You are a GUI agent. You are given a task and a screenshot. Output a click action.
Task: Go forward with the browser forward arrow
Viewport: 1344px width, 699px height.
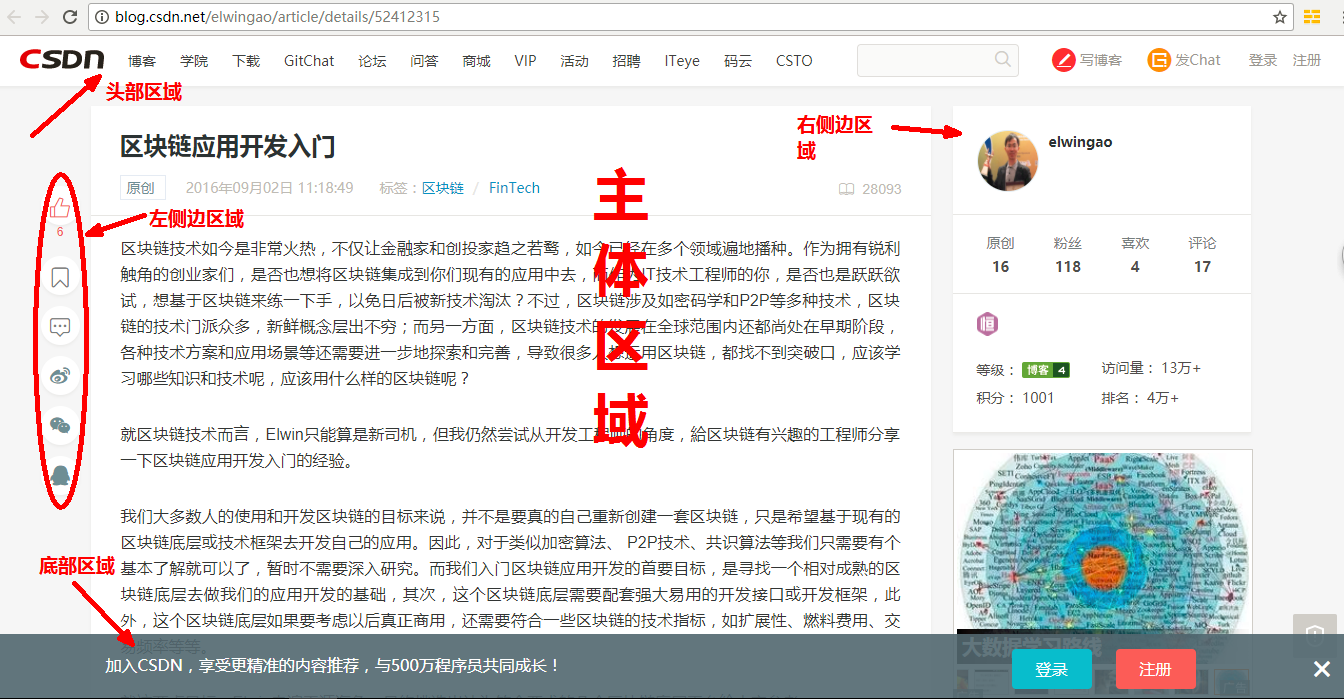[42, 17]
